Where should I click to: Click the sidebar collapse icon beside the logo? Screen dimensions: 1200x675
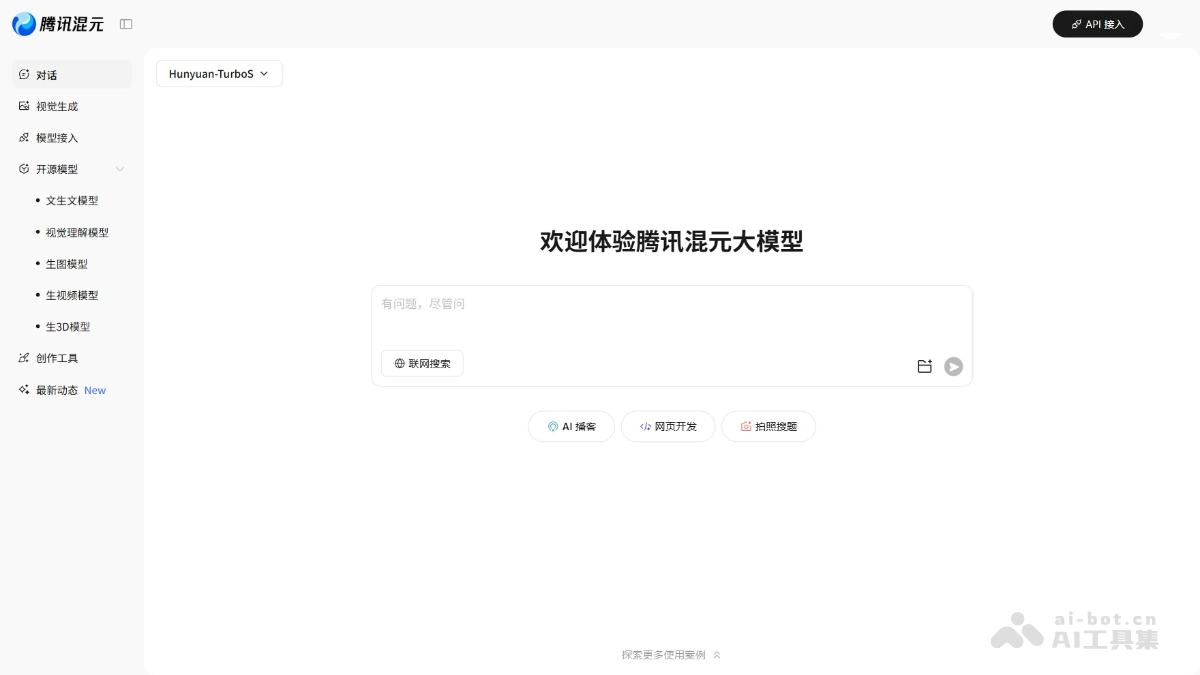[x=125, y=23]
